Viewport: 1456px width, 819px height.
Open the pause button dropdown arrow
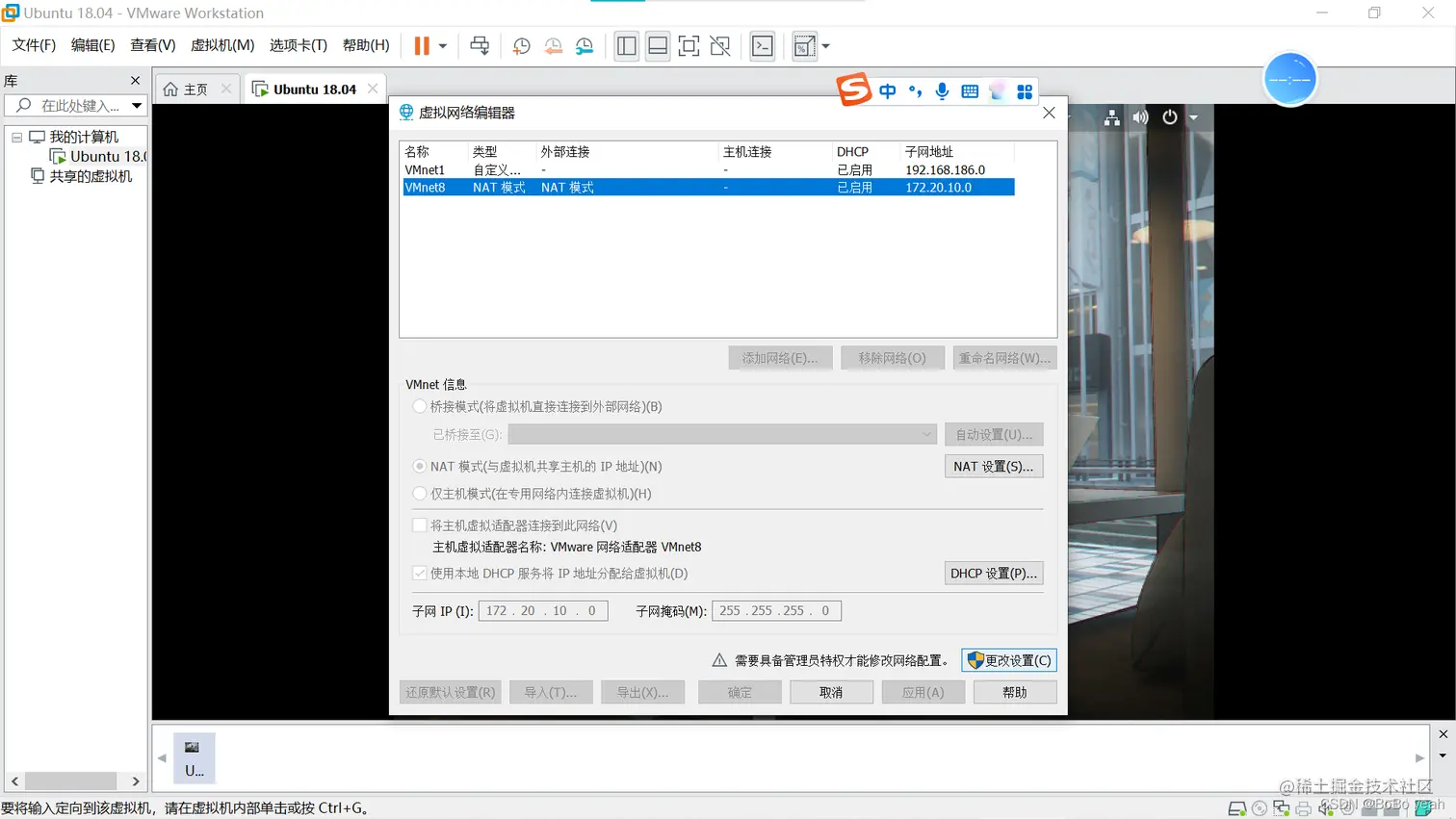point(443,46)
